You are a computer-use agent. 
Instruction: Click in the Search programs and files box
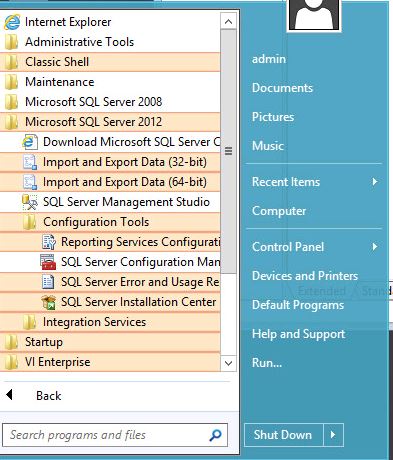point(115,435)
